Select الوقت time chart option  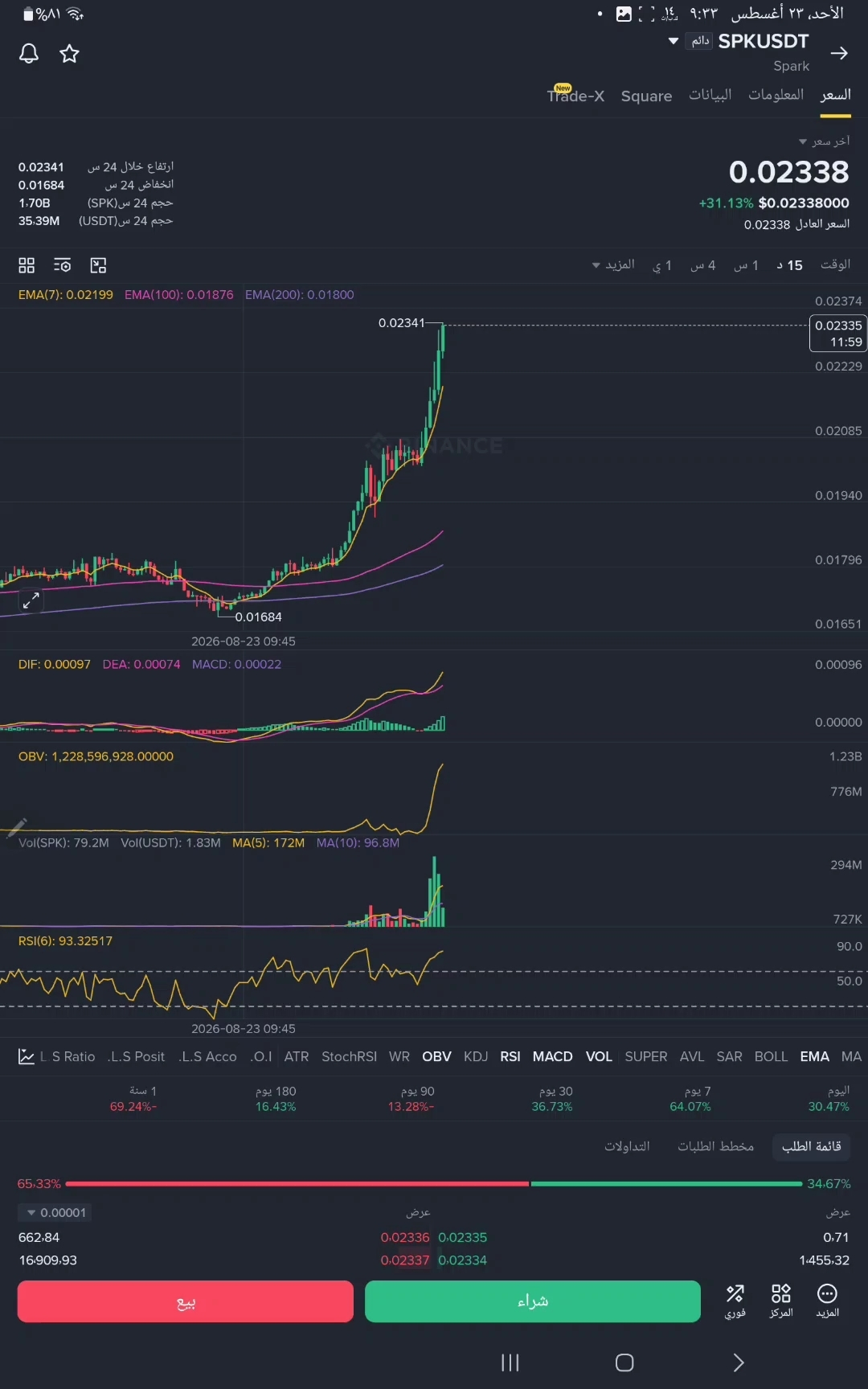(x=835, y=264)
